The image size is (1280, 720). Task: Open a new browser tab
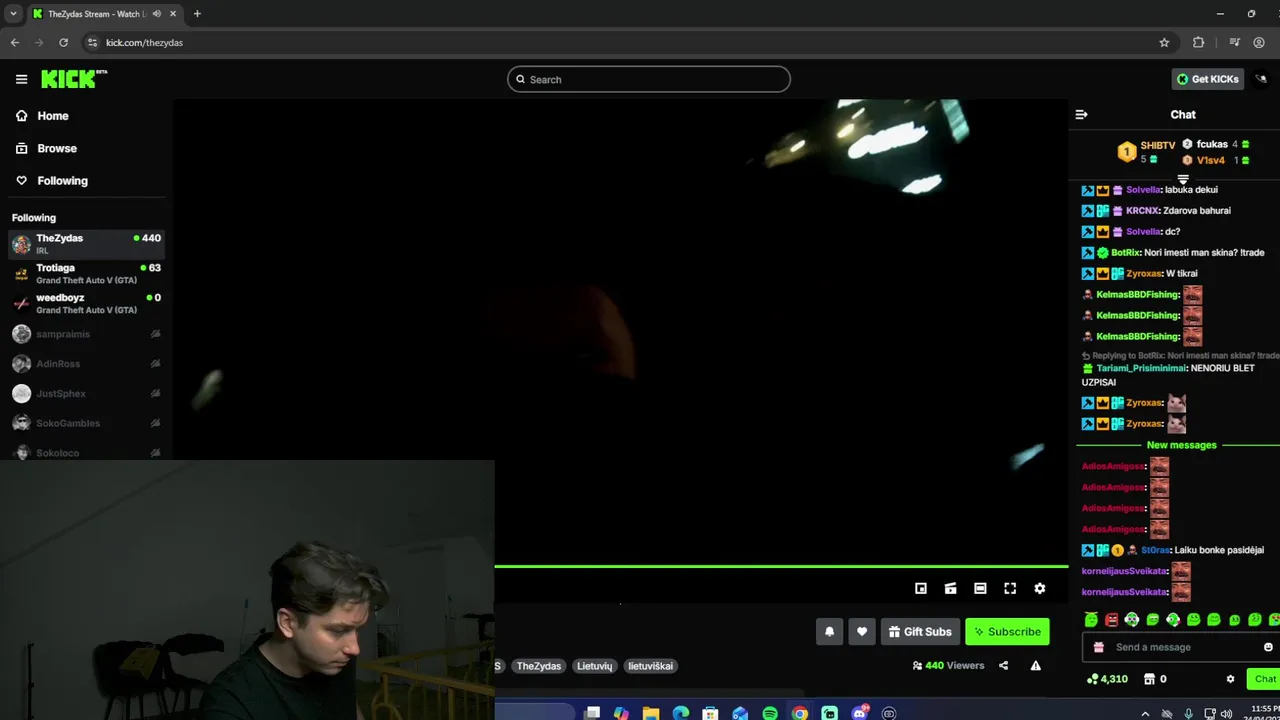[197, 14]
